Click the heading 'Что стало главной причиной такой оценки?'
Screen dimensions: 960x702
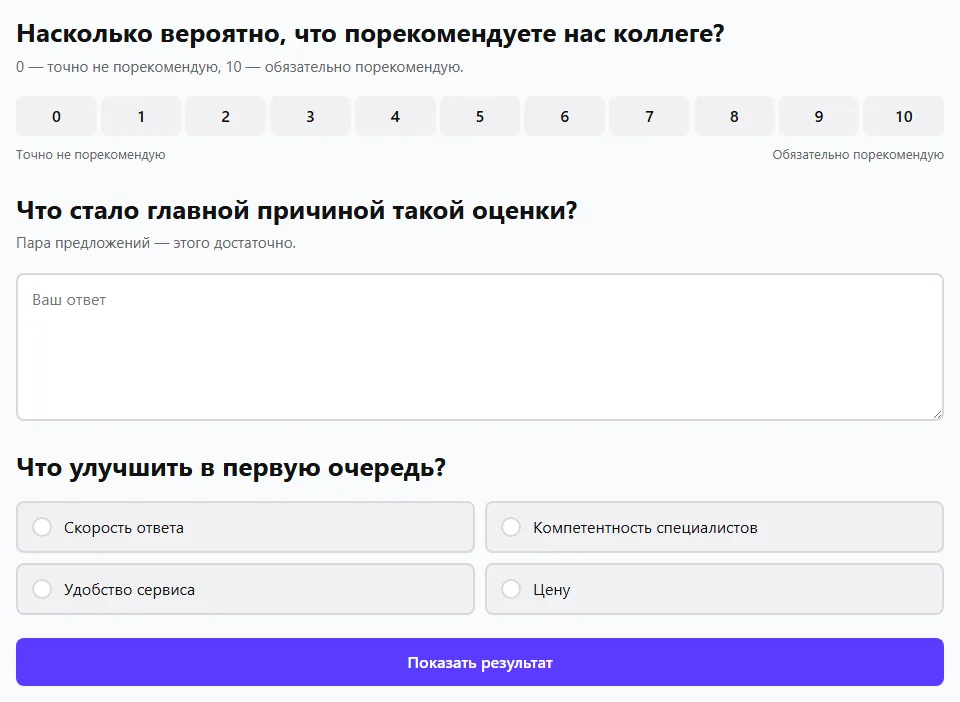[x=297, y=211]
